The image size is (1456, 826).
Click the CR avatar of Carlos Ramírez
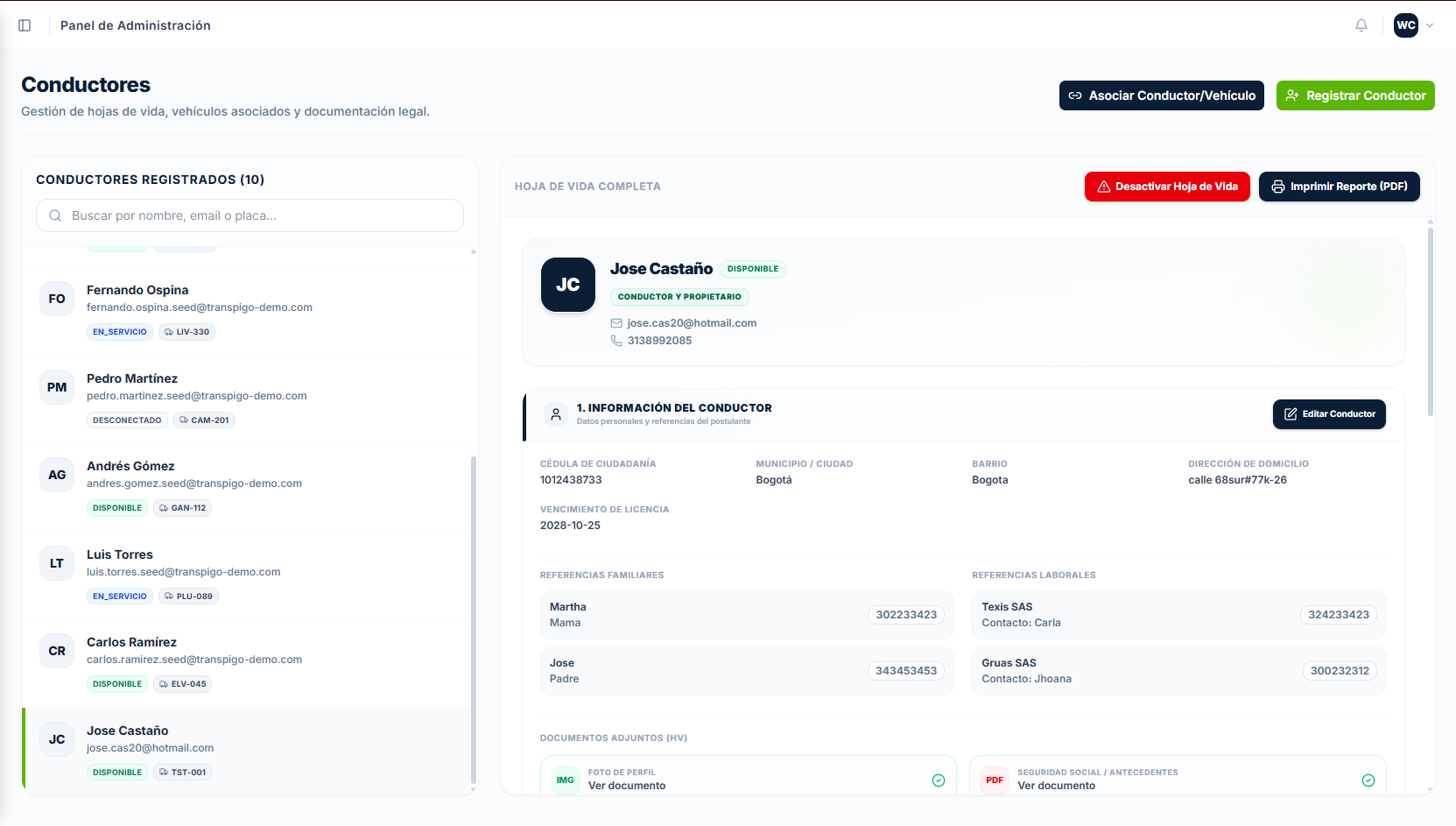point(57,651)
